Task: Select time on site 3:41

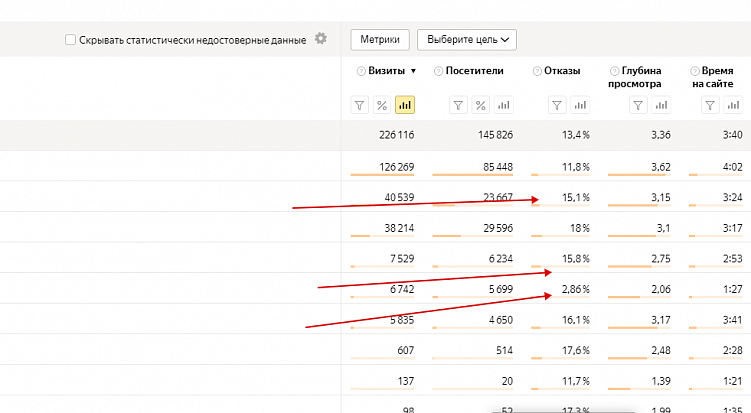Action: click(733, 320)
